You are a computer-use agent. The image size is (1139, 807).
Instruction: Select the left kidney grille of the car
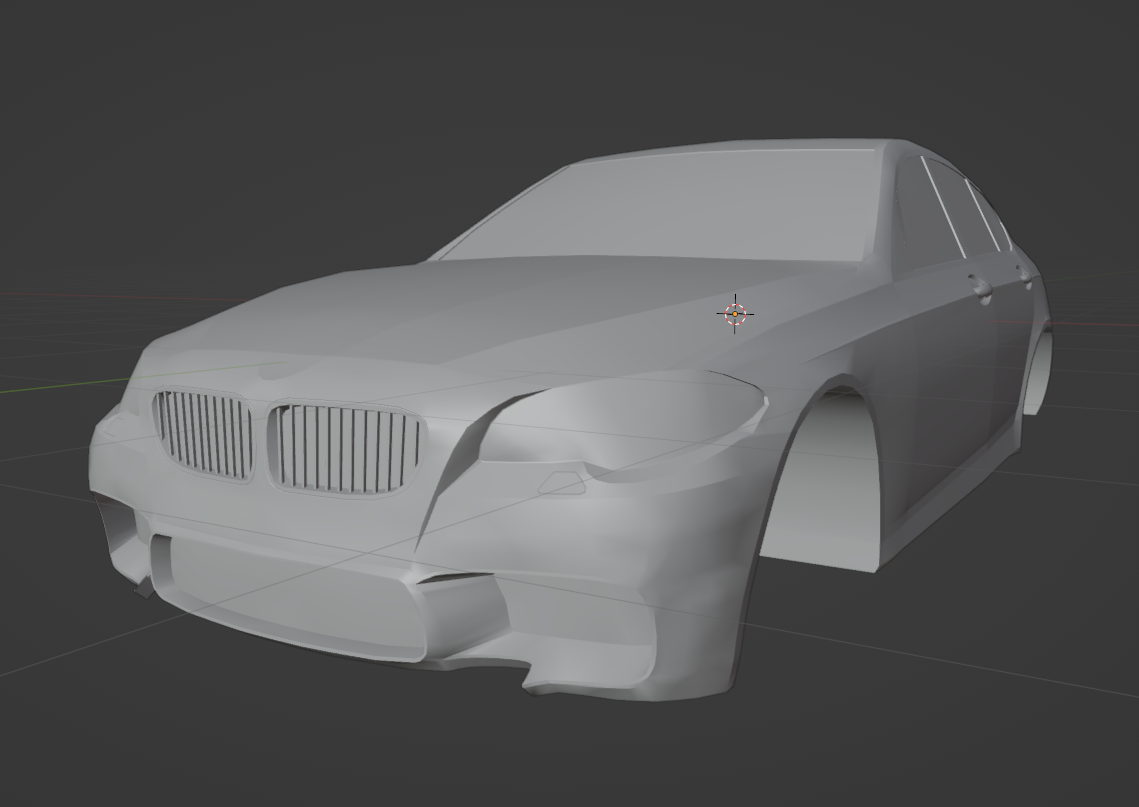coord(203,435)
